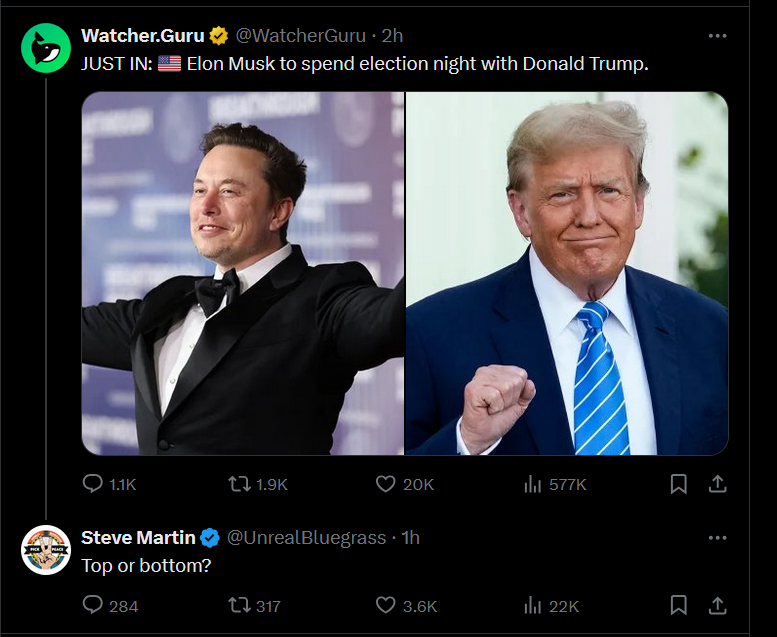Screen dimensions: 777x637
Task: Open the @UnrealBluegrass handle link
Action: click(x=306, y=538)
